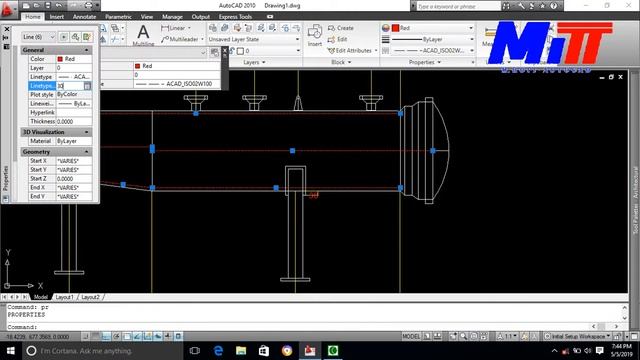Toggle auto-hide on Properties palette
This screenshot has width=640, height=360.
click(6, 38)
